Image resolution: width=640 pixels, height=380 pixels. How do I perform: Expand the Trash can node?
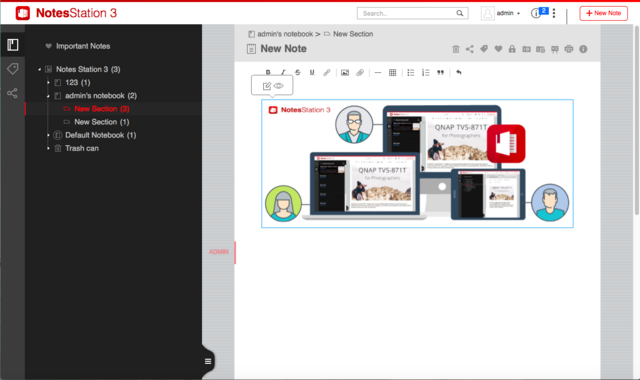coord(48,148)
